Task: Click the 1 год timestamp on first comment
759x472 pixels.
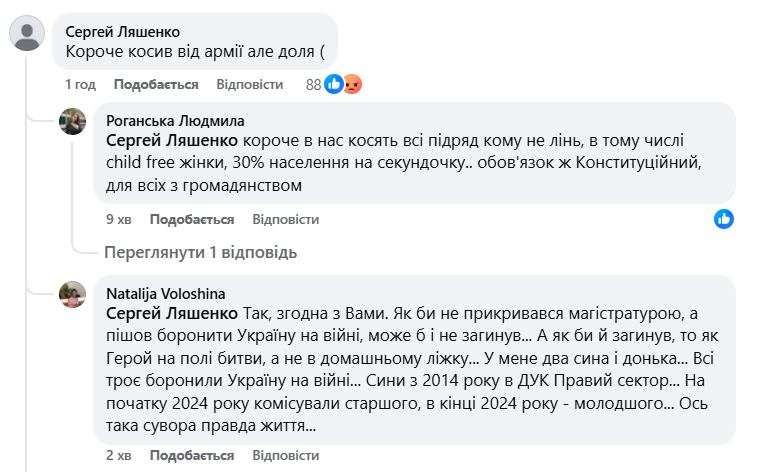Action: [x=80, y=85]
